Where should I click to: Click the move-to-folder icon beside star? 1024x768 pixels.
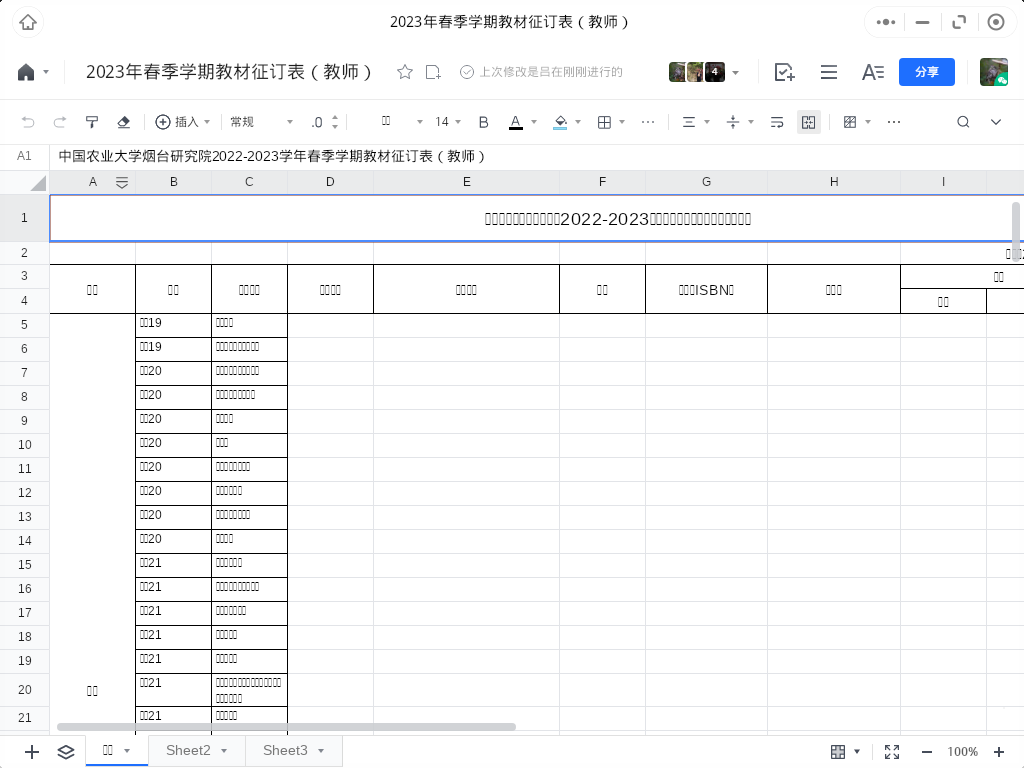(433, 72)
